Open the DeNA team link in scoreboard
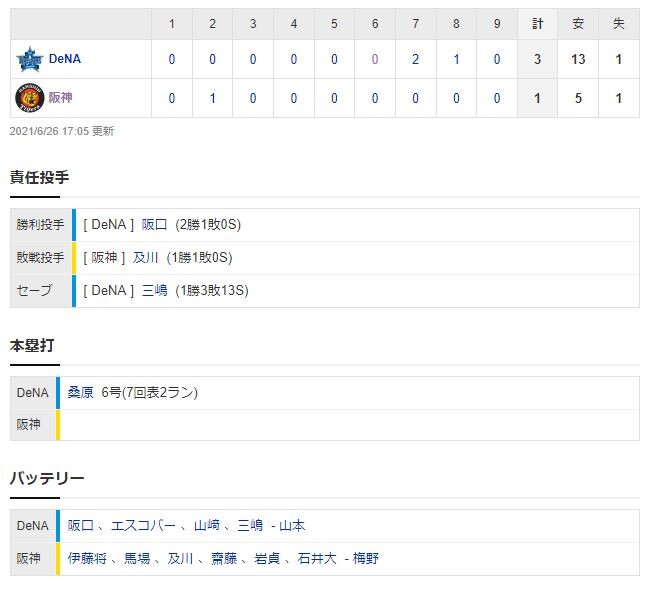Viewport: 650px width, 589px height. coord(65,59)
